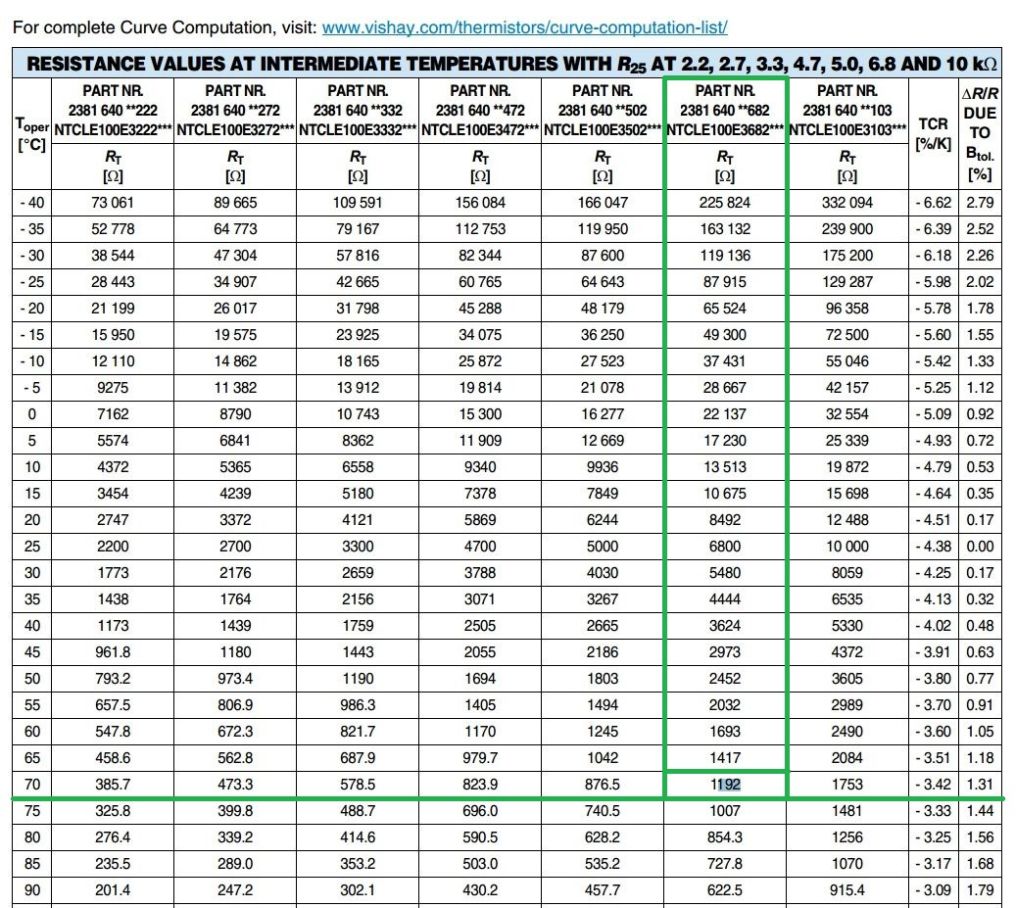
Task: Click the 0.00 Btol tolerance cell
Action: coord(980,546)
